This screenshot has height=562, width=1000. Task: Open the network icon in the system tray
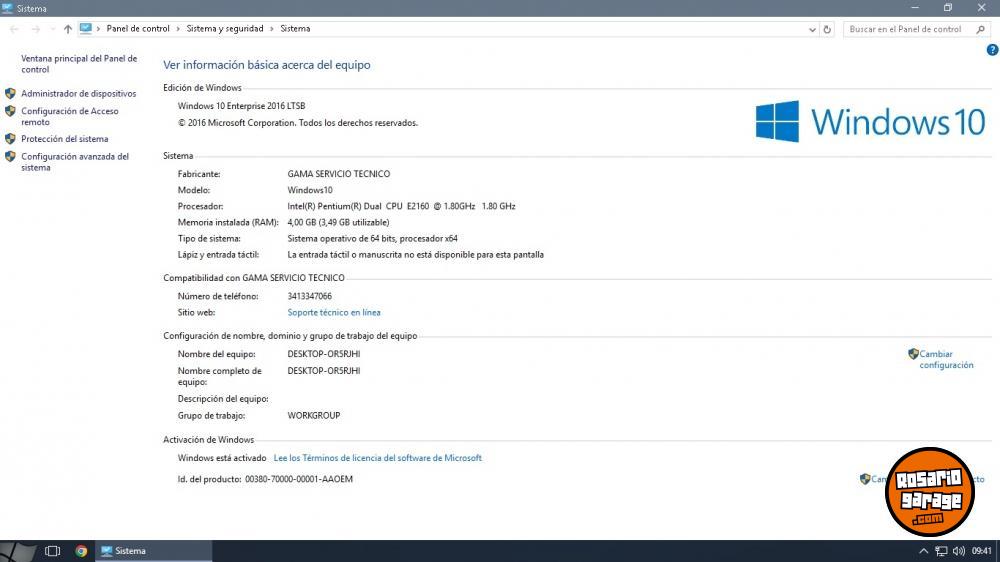coord(941,551)
